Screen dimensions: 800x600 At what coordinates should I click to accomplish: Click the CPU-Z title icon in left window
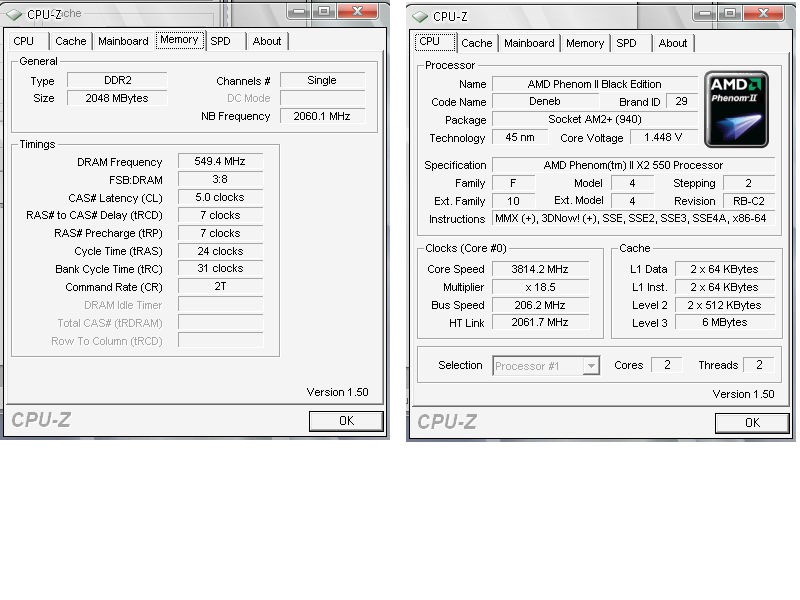click(x=14, y=15)
